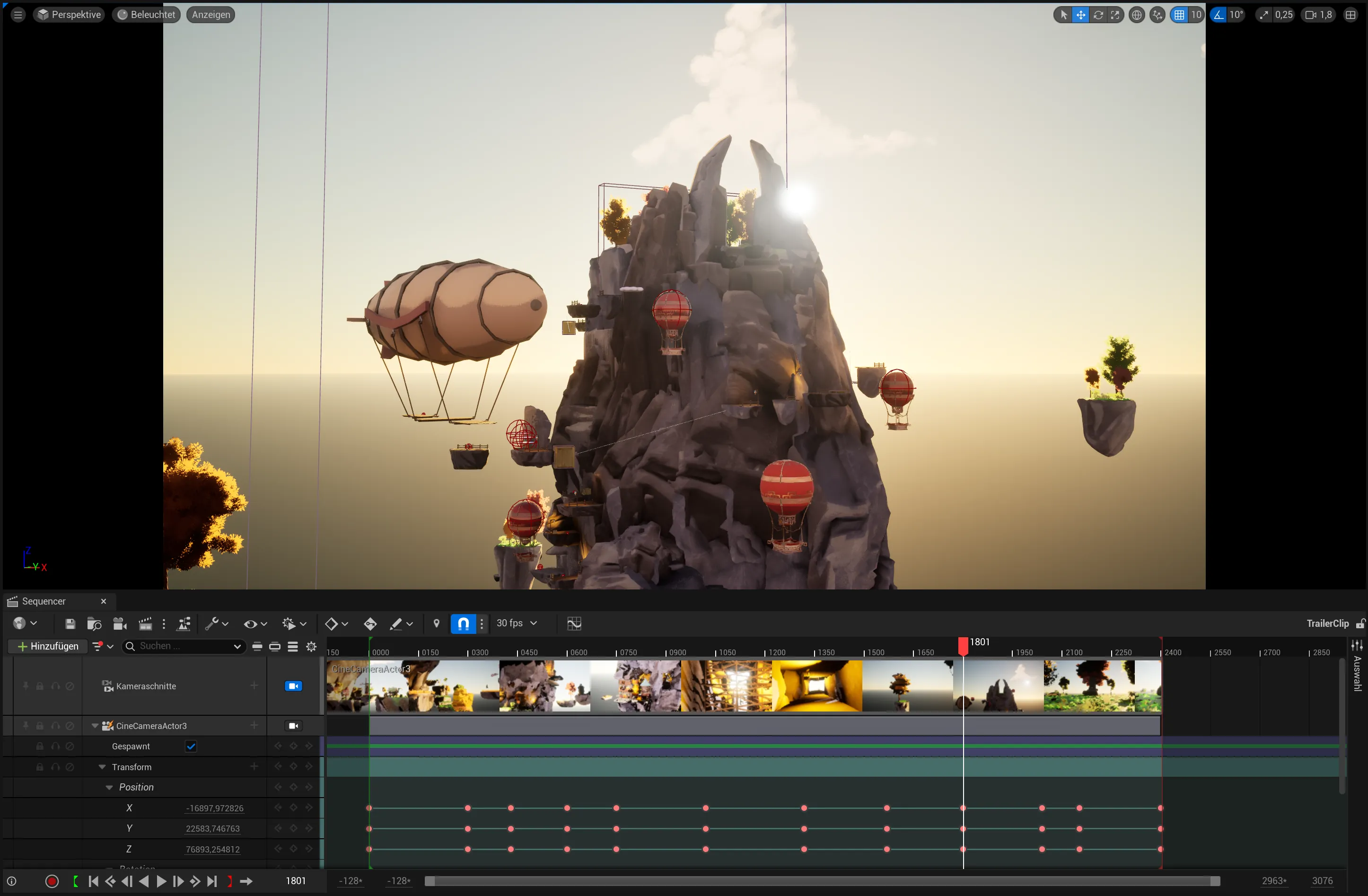This screenshot has height=896, width=1368.
Task: Open the Sequencer wrench actions dropdown
Action: pyautogui.click(x=217, y=624)
